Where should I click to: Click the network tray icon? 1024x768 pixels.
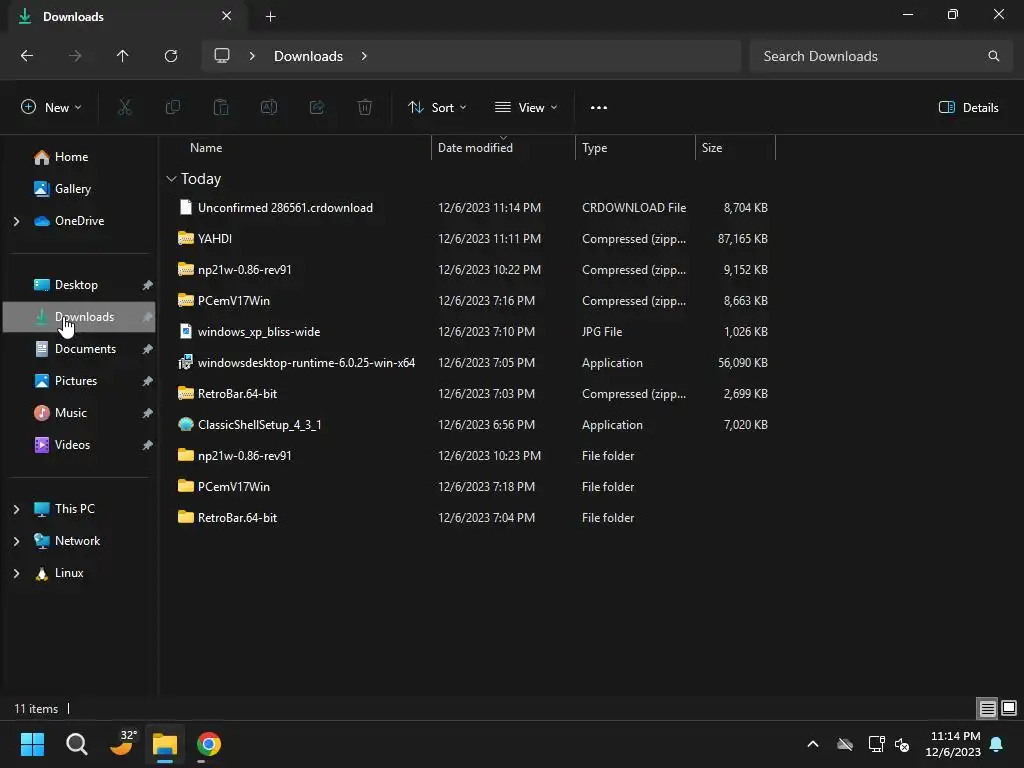(x=876, y=744)
